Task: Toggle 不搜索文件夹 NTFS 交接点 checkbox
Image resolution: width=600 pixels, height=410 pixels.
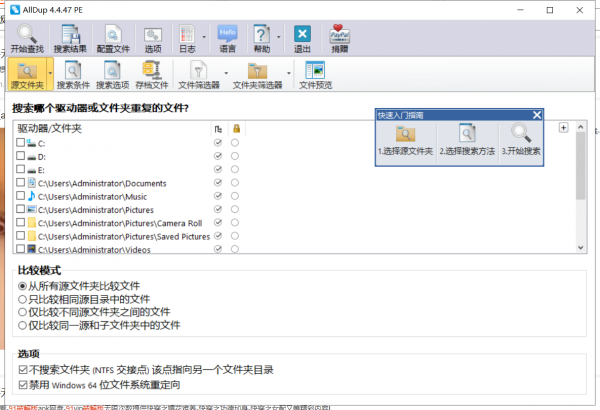Action: (x=23, y=370)
